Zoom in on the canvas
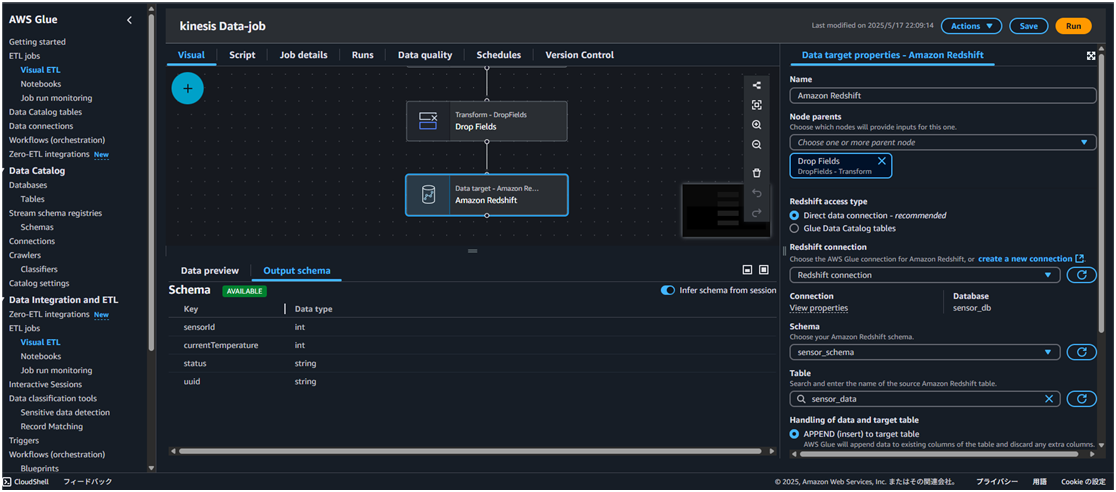This screenshot has height=492, width=1116. coord(757,125)
